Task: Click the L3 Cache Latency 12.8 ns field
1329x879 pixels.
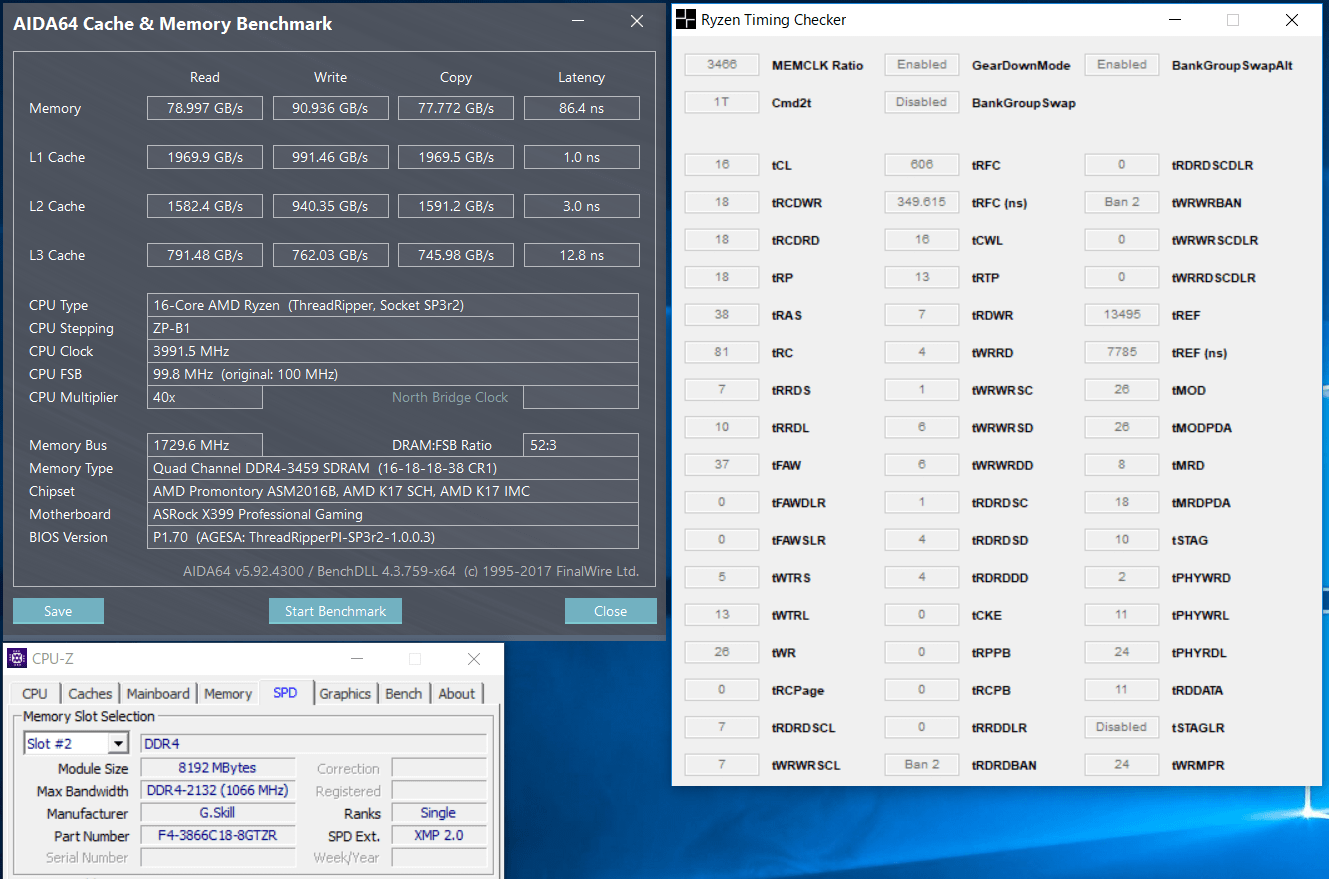Action: click(x=581, y=255)
